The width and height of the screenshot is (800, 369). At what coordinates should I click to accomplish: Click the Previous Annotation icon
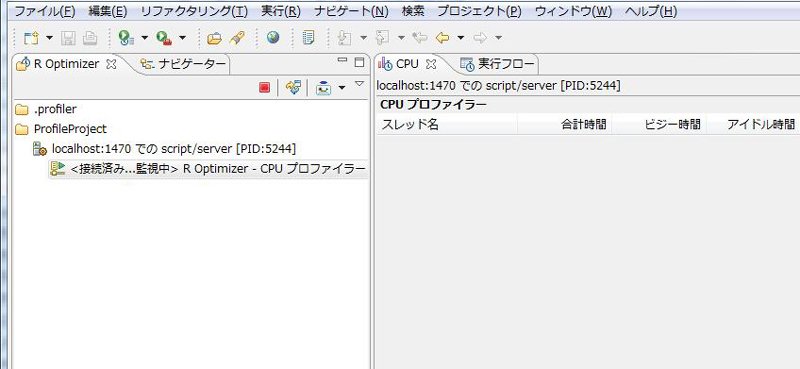383,37
